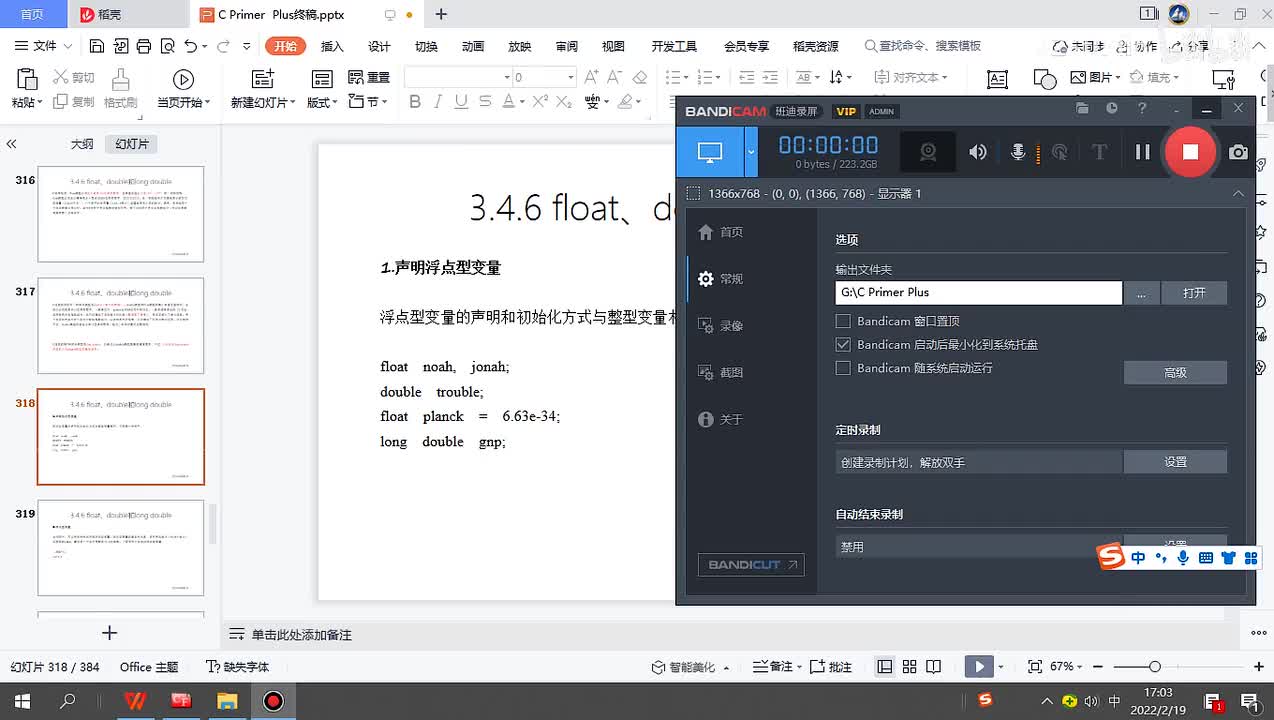Click the print preview icon in WPS
This screenshot has height=720, width=1274.
(x=167, y=46)
